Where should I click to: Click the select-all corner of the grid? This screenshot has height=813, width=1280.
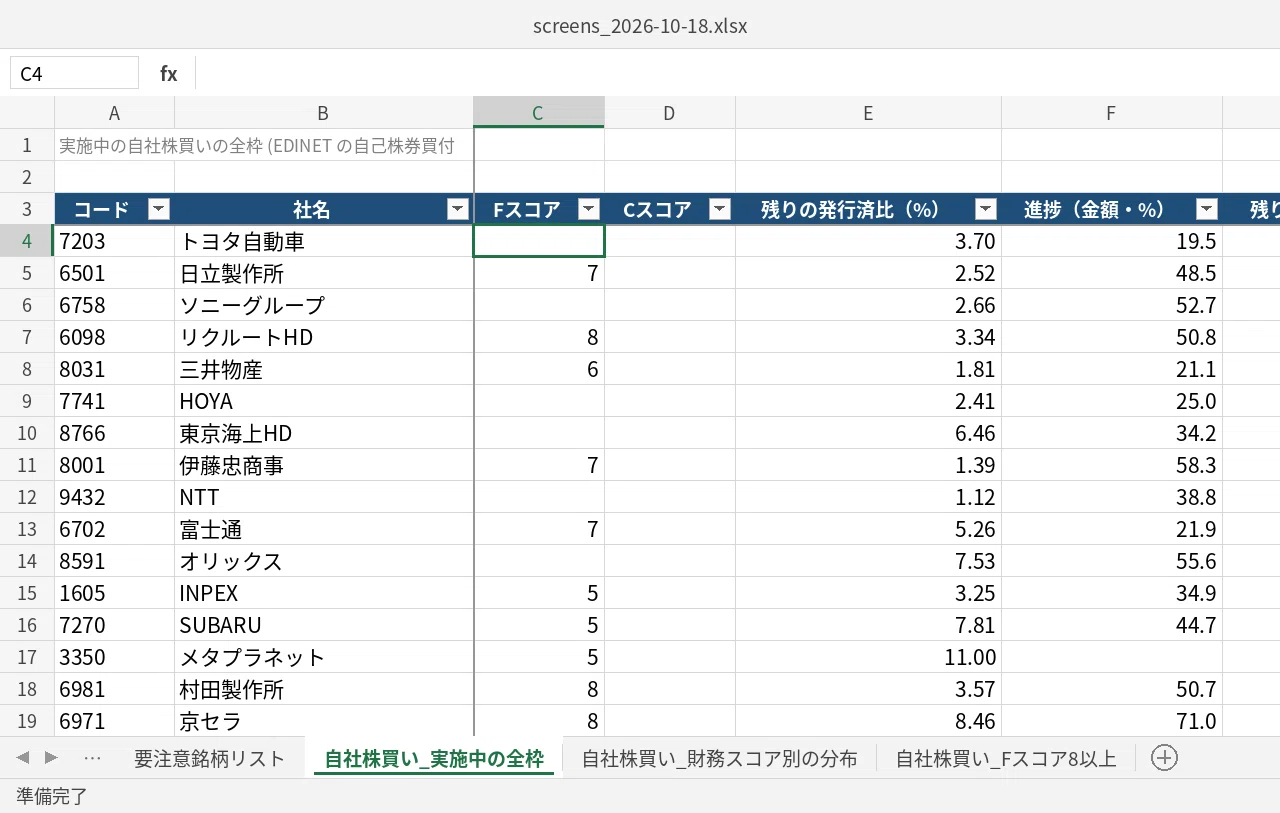27,113
